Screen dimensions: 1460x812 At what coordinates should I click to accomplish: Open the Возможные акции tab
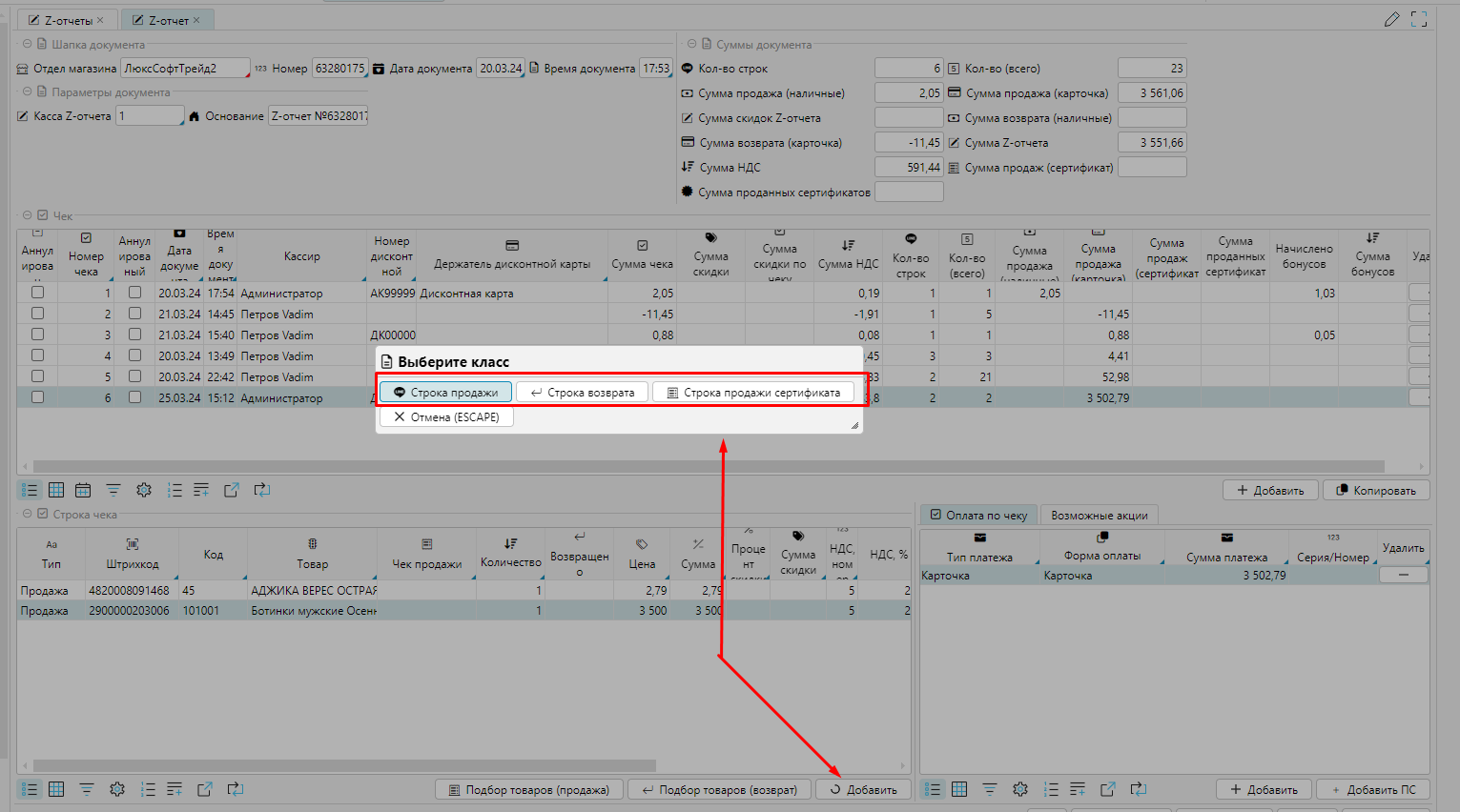point(1099,516)
